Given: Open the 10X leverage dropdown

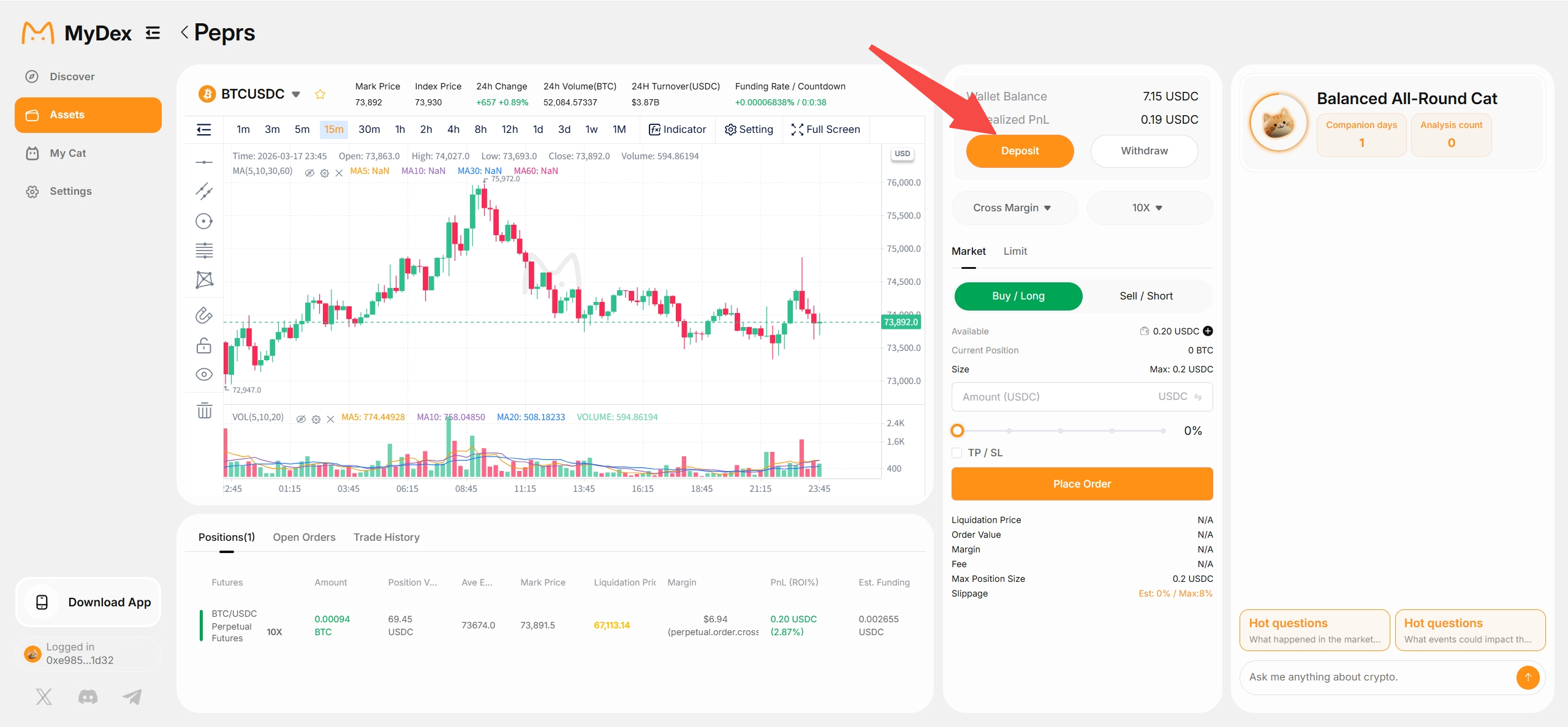Looking at the screenshot, I should click(1149, 208).
